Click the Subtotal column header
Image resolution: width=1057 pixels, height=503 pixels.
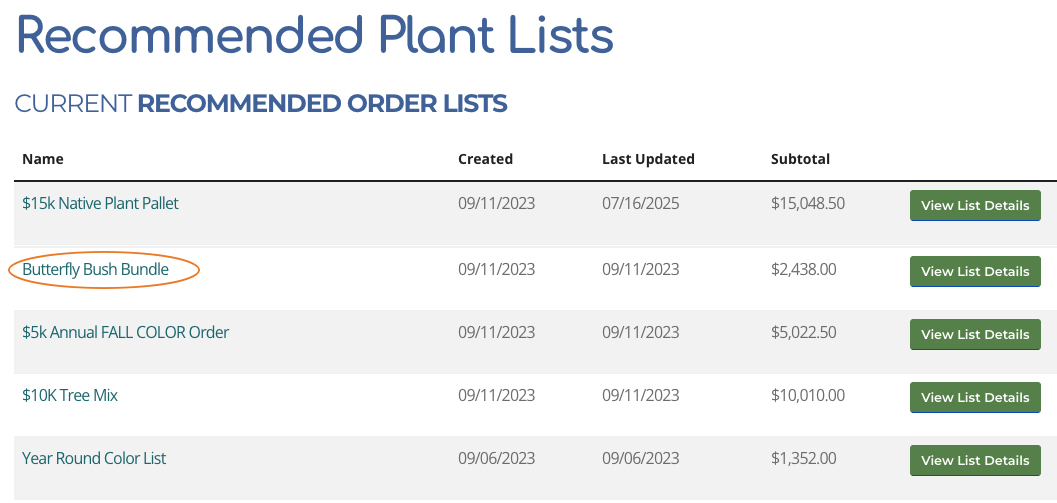800,159
